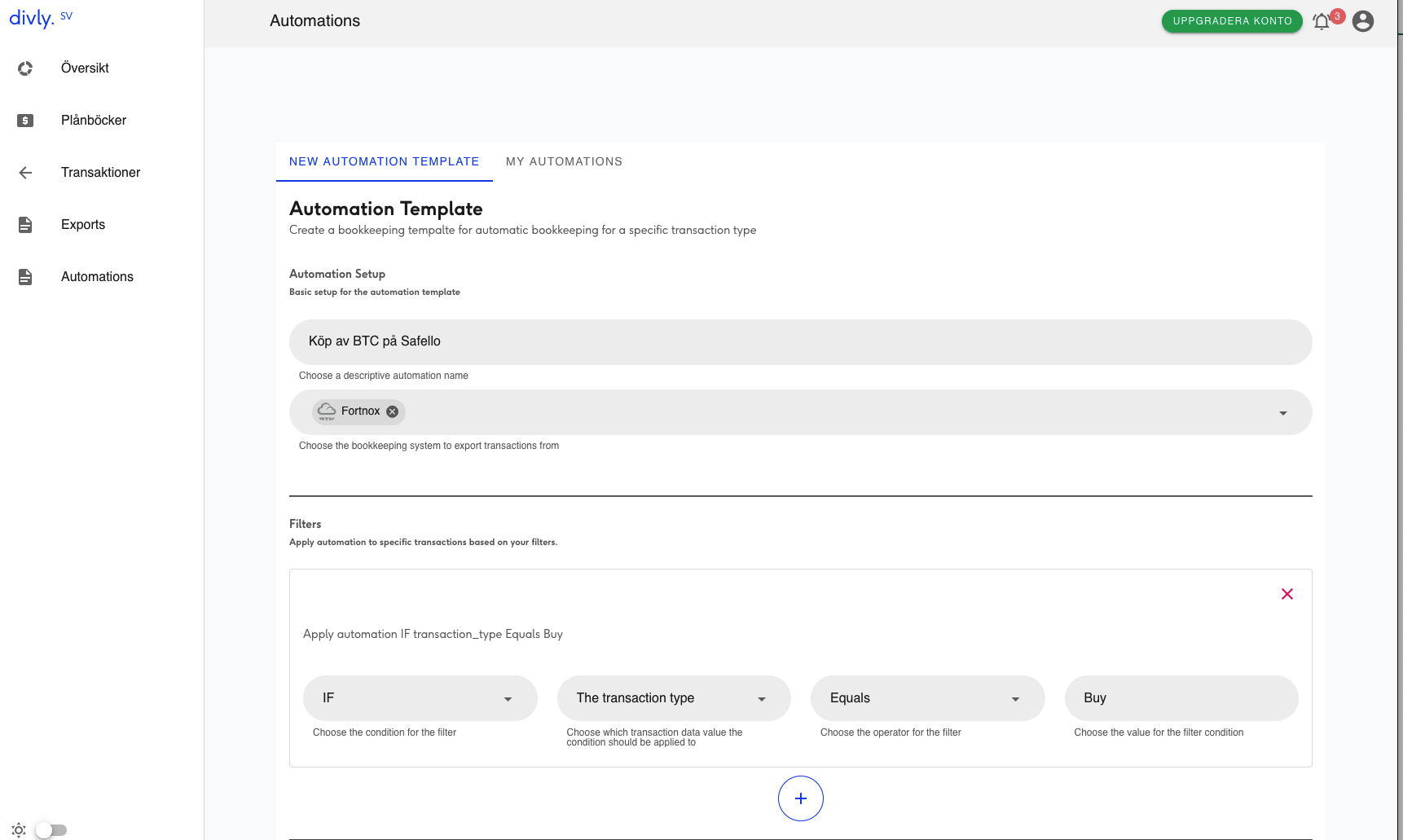Switch to My Automations tab

(x=564, y=161)
